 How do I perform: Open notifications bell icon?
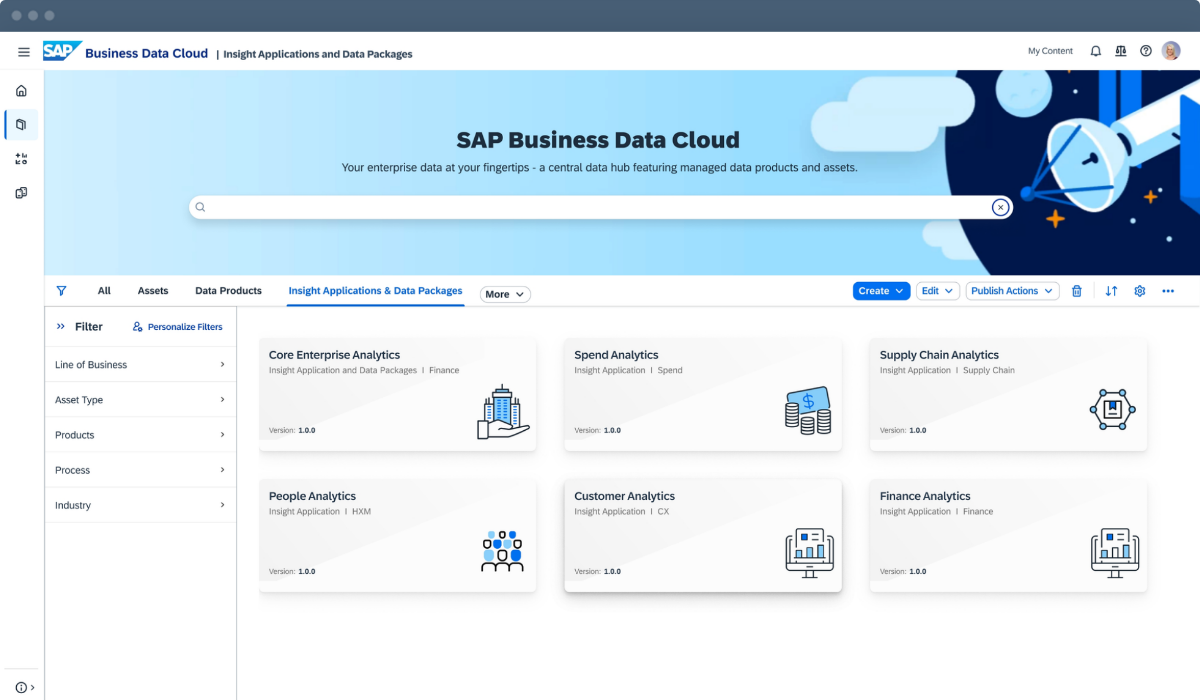point(1095,51)
